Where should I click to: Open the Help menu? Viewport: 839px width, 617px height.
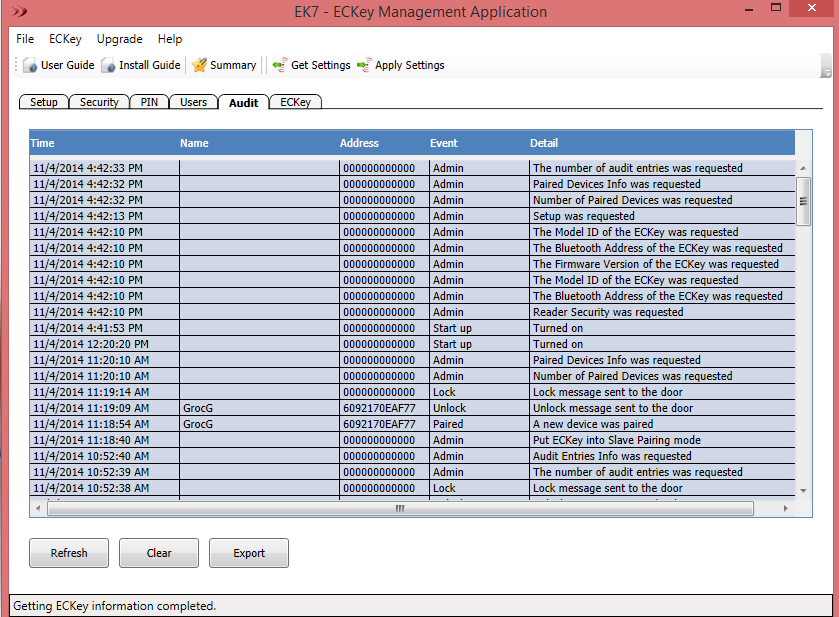coord(170,39)
